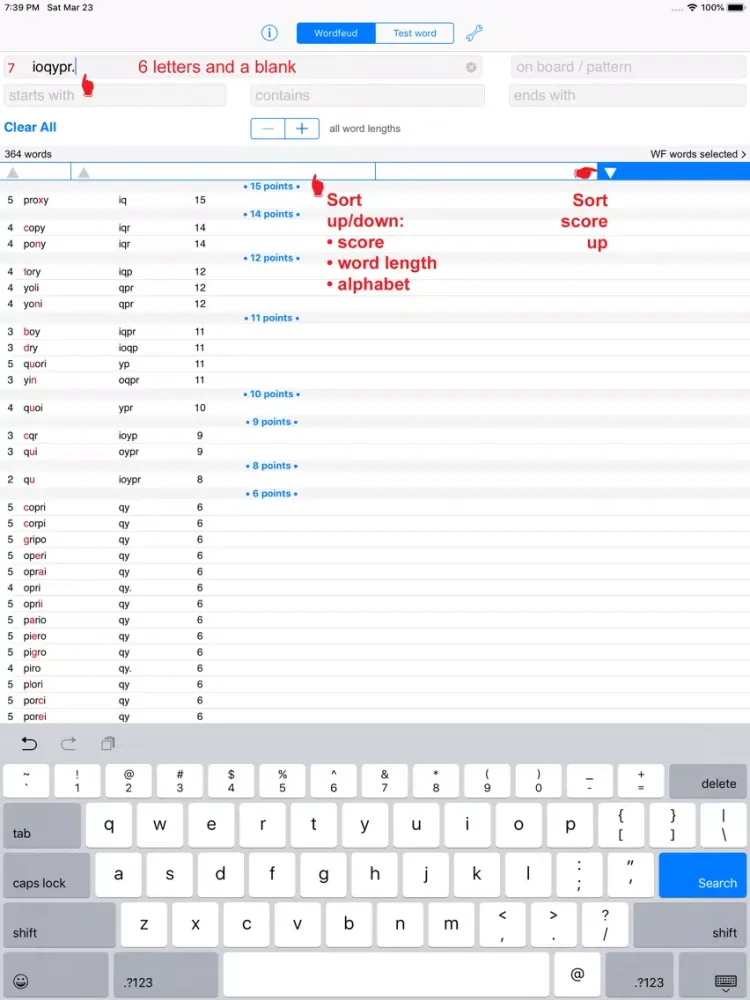Image resolution: width=750 pixels, height=1000 pixels.
Task: Select the word 'quoi' in the results
Action: [x=33, y=408]
